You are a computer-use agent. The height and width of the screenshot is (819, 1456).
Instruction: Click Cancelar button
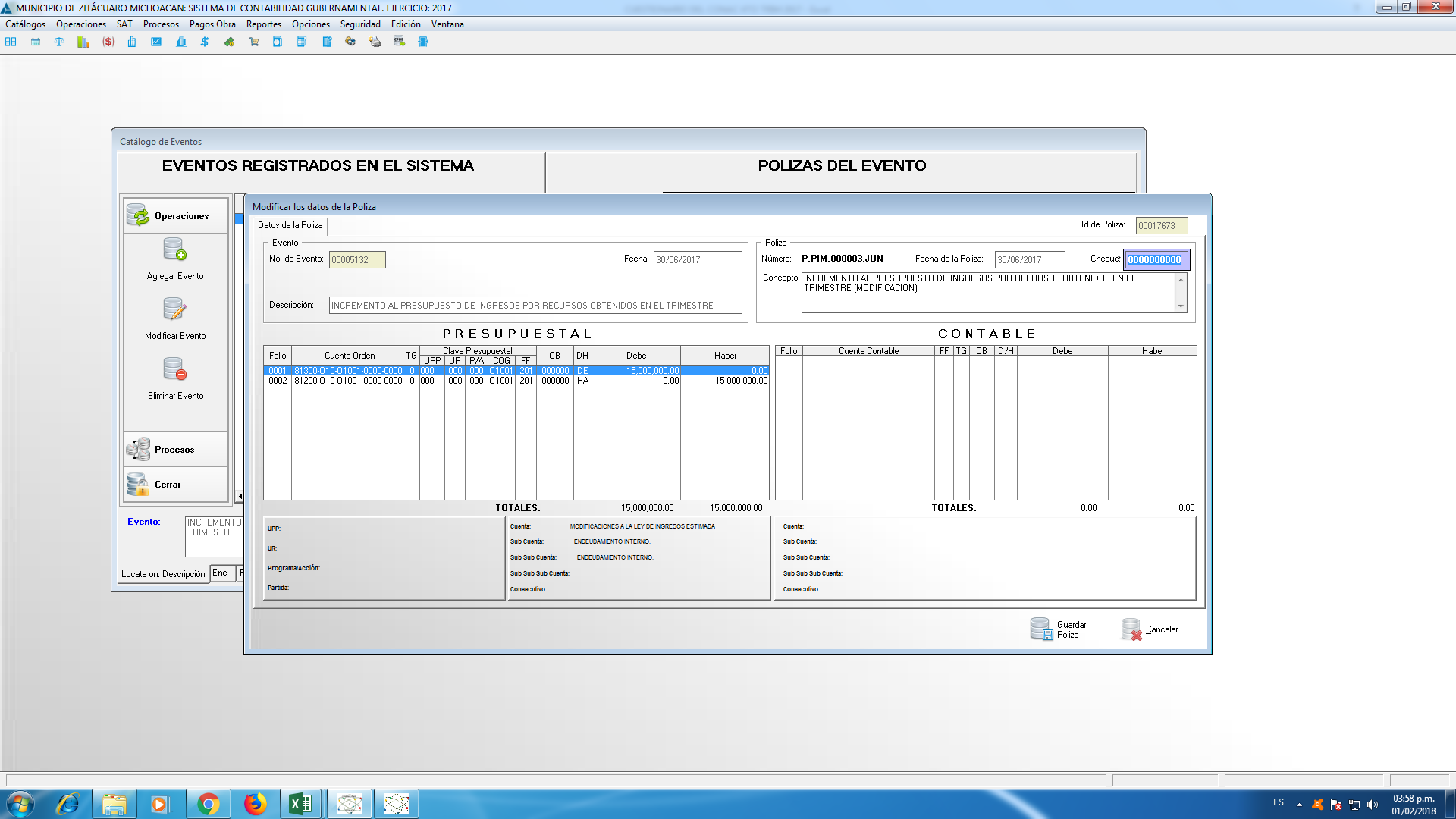tap(1150, 629)
